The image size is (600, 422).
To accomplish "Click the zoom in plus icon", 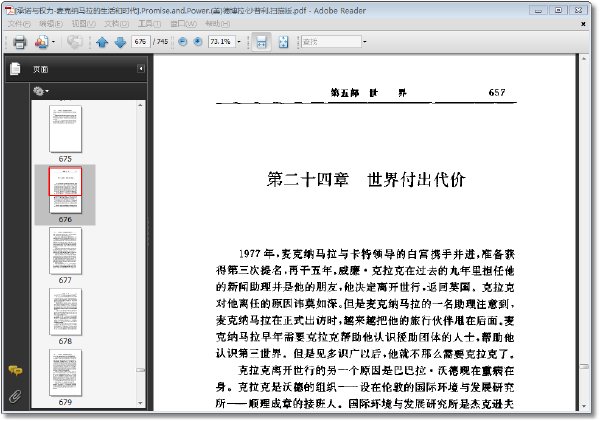I will (197, 41).
